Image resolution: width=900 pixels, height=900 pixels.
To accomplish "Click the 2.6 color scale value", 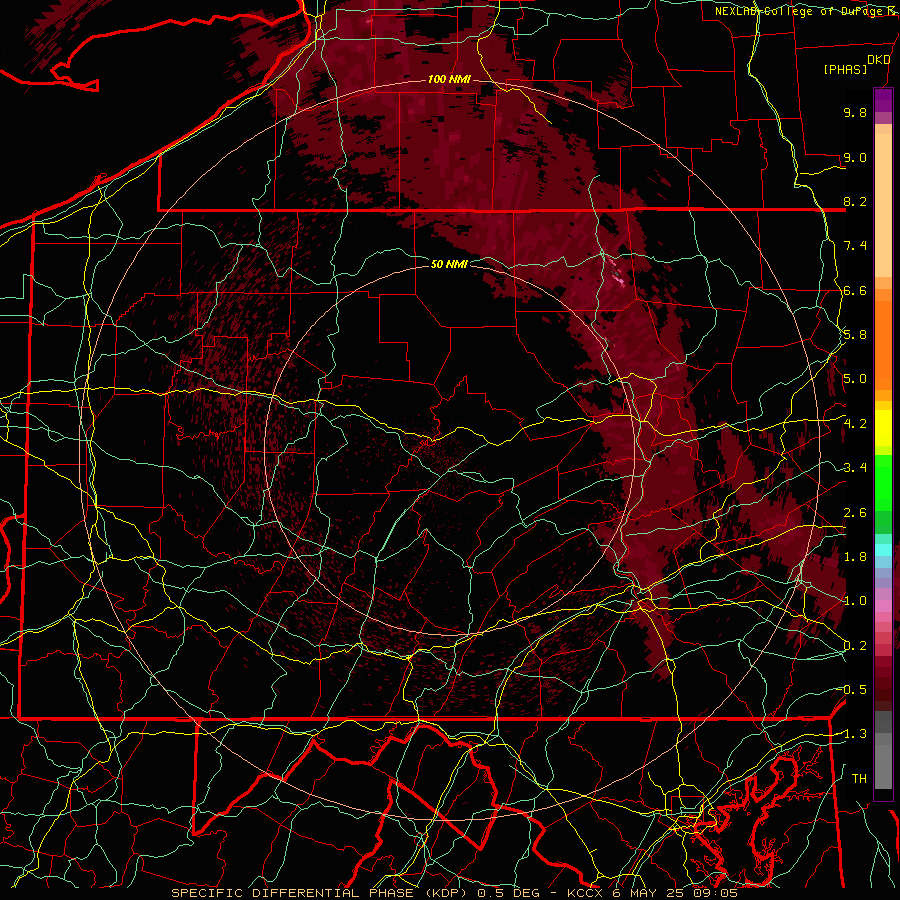I will (855, 513).
